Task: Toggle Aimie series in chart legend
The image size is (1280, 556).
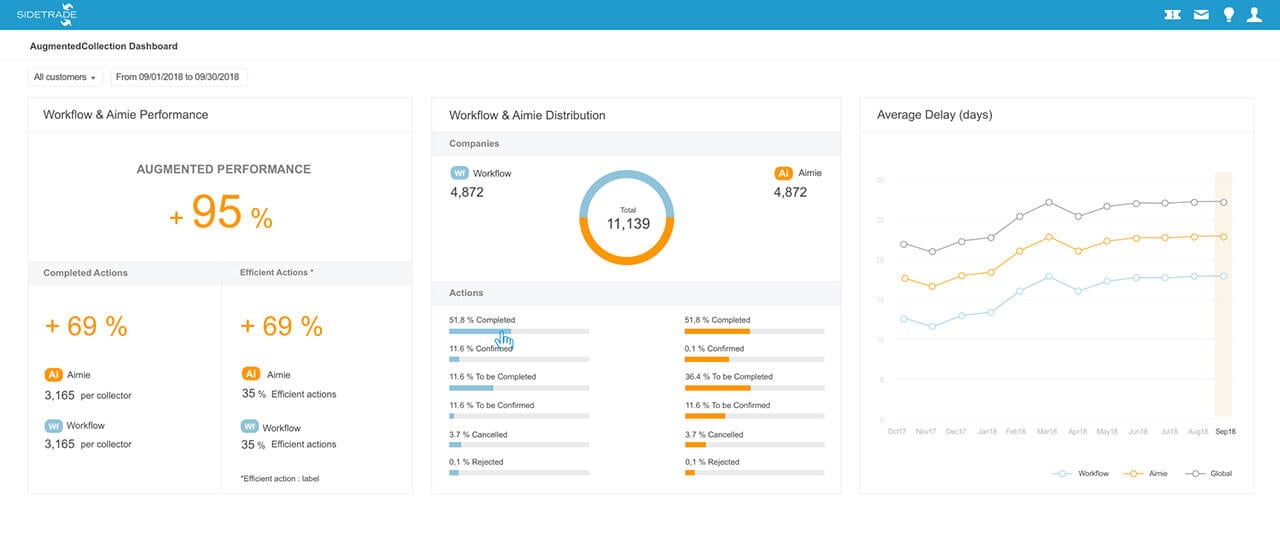Action: 1144,473
